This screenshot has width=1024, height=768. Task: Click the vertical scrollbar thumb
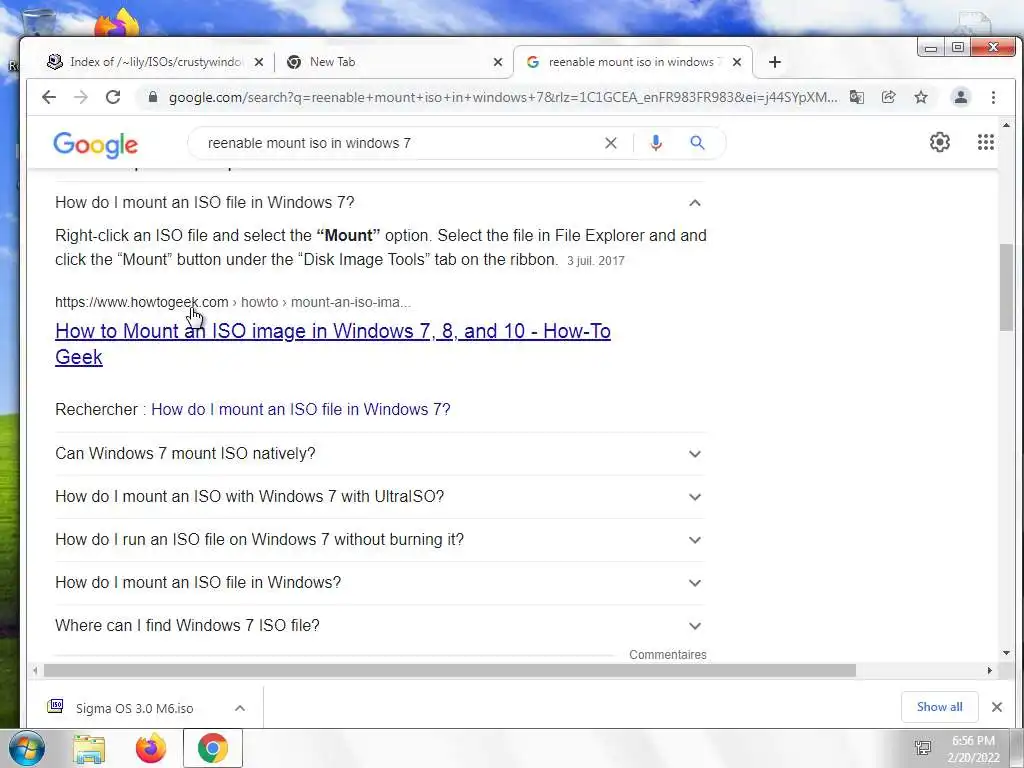tap(1006, 287)
